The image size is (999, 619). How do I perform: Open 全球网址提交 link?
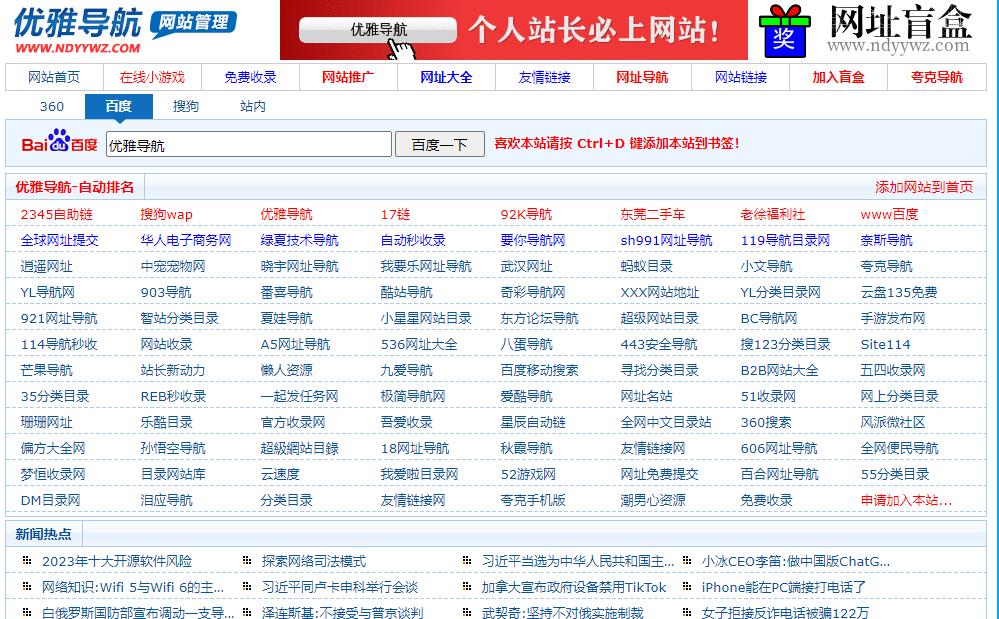point(59,240)
